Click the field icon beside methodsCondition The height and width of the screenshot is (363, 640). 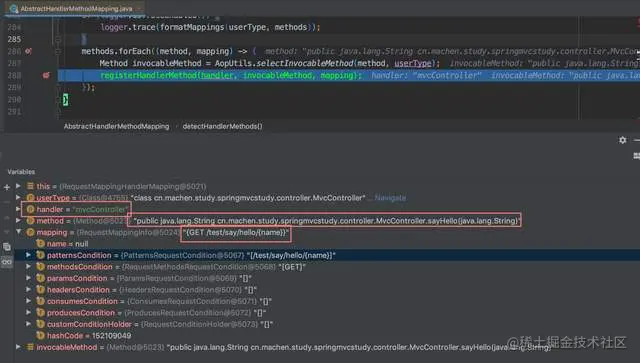[40, 267]
